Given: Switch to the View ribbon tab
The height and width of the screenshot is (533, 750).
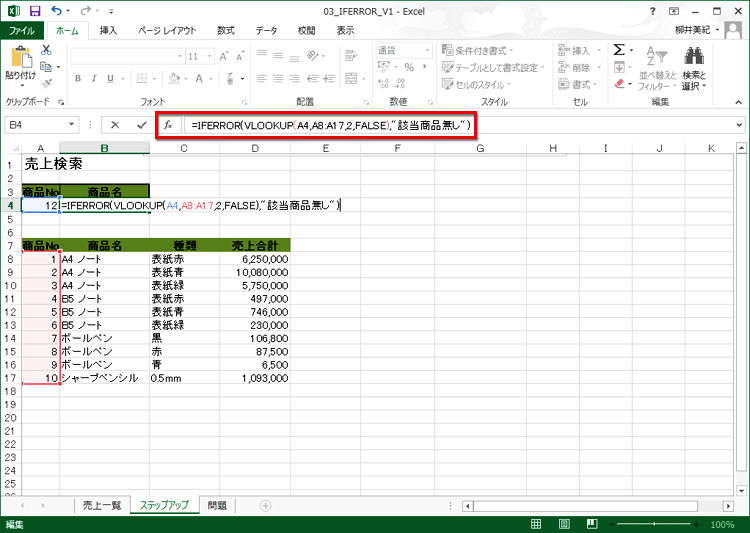Looking at the screenshot, I should coord(345,31).
